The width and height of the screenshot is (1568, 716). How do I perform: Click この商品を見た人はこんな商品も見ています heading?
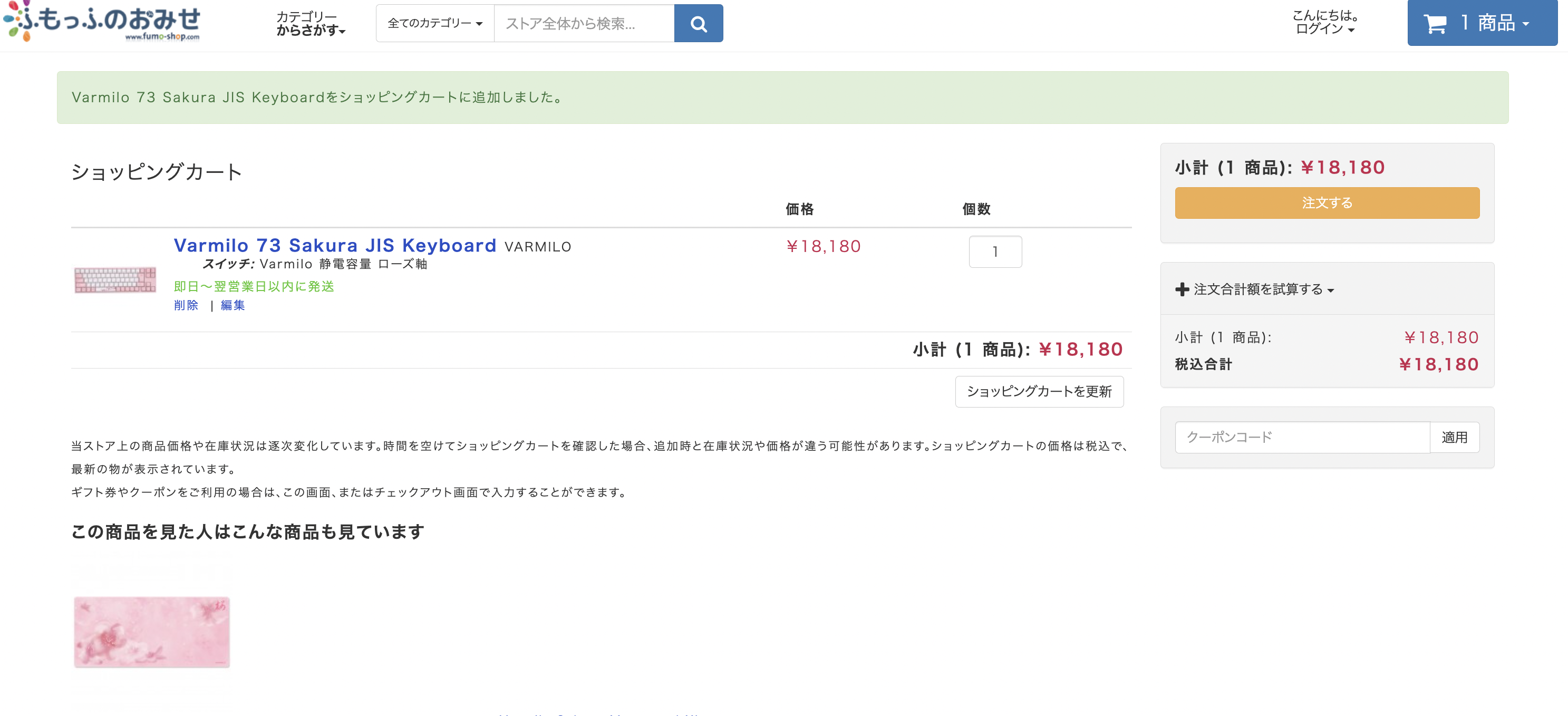[x=247, y=531]
